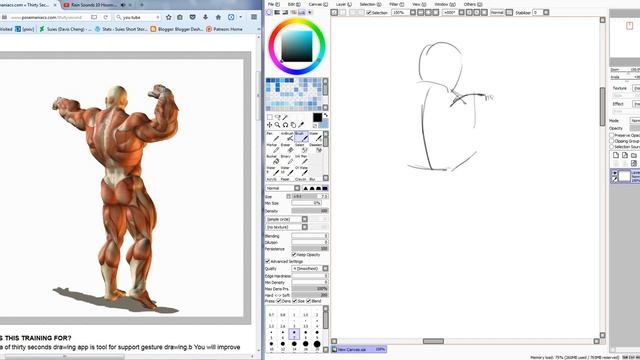Viewport: 640px width, 360px height.
Task: Open the Layer menu
Action: point(343,4)
